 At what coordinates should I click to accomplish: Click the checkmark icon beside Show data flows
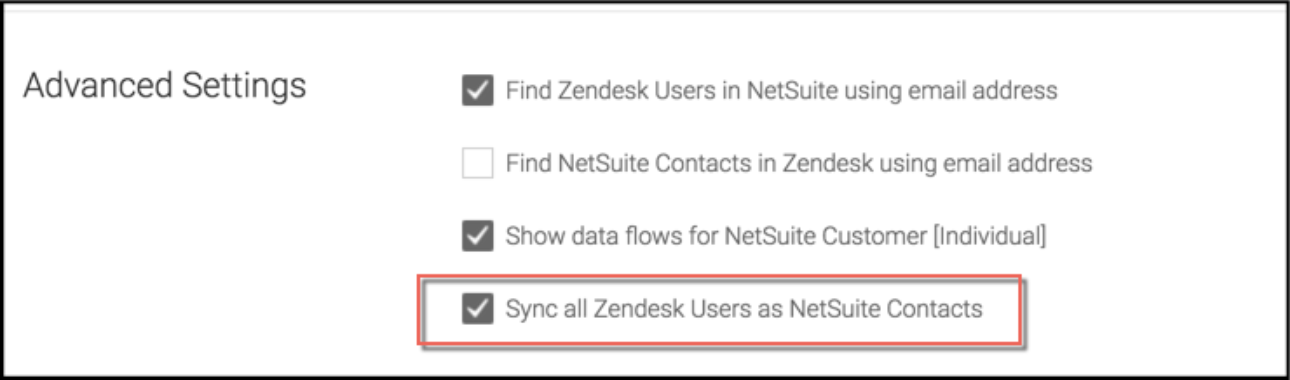477,237
